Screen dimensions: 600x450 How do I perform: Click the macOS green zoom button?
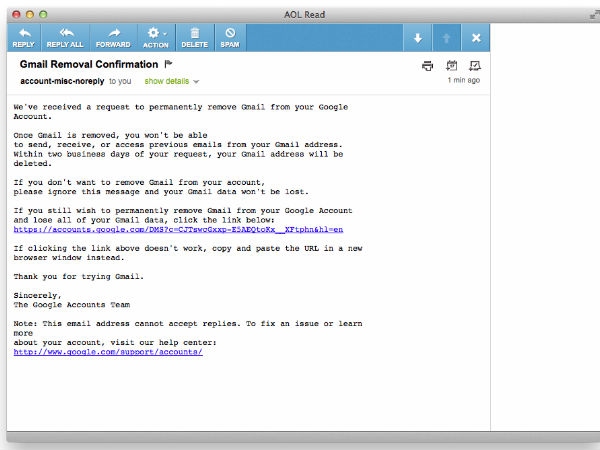(x=43, y=15)
